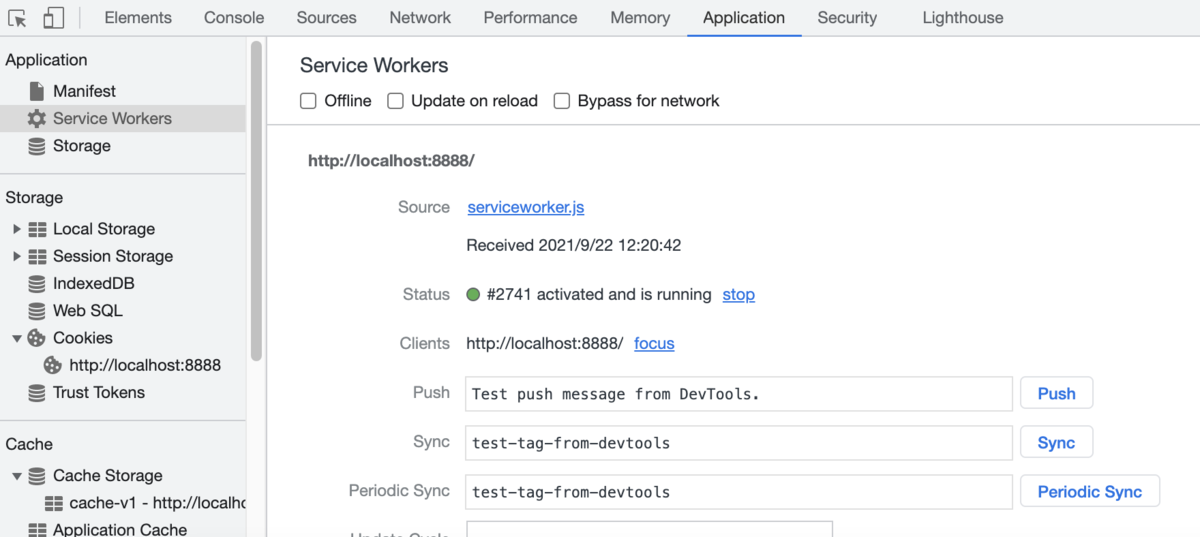Expand the Local Storage tree node
Screen dimensions: 1200x537
tap(17, 229)
